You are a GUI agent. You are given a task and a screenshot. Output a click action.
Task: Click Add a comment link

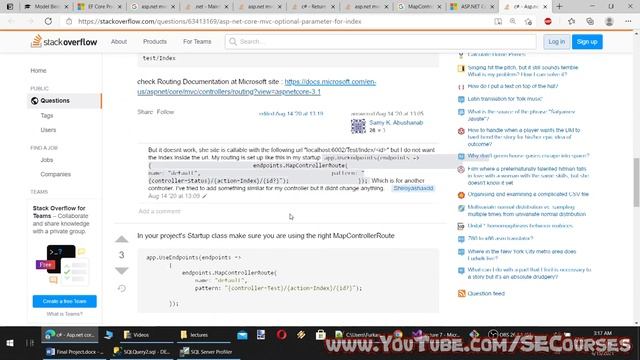[x=159, y=211]
